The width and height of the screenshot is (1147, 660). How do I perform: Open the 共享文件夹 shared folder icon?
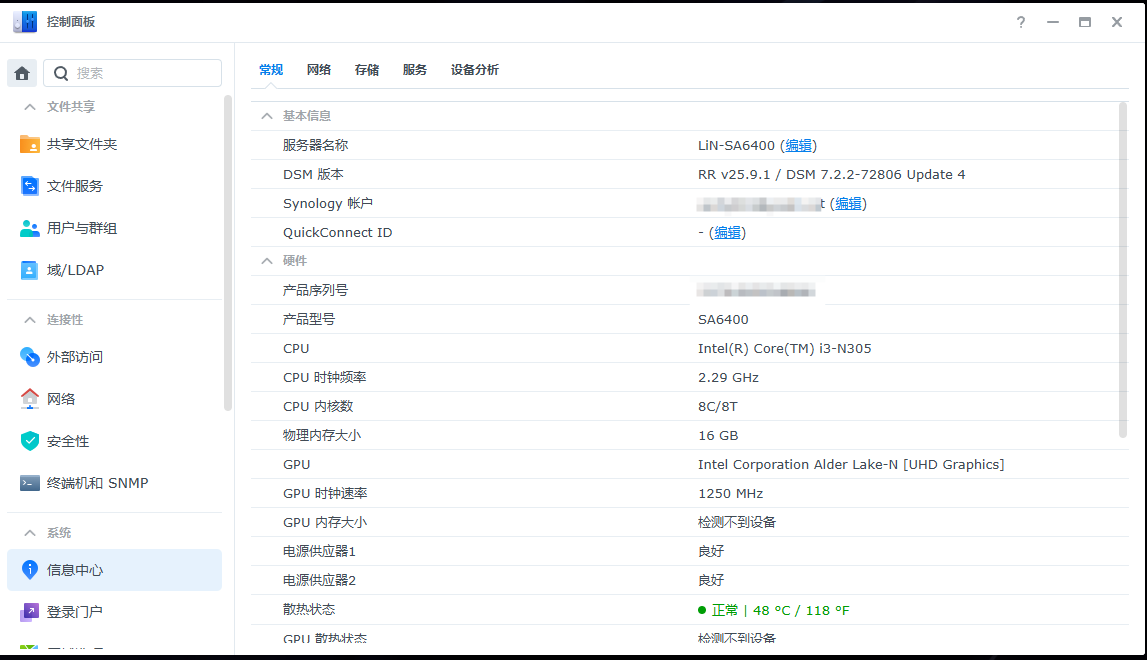[x=30, y=144]
